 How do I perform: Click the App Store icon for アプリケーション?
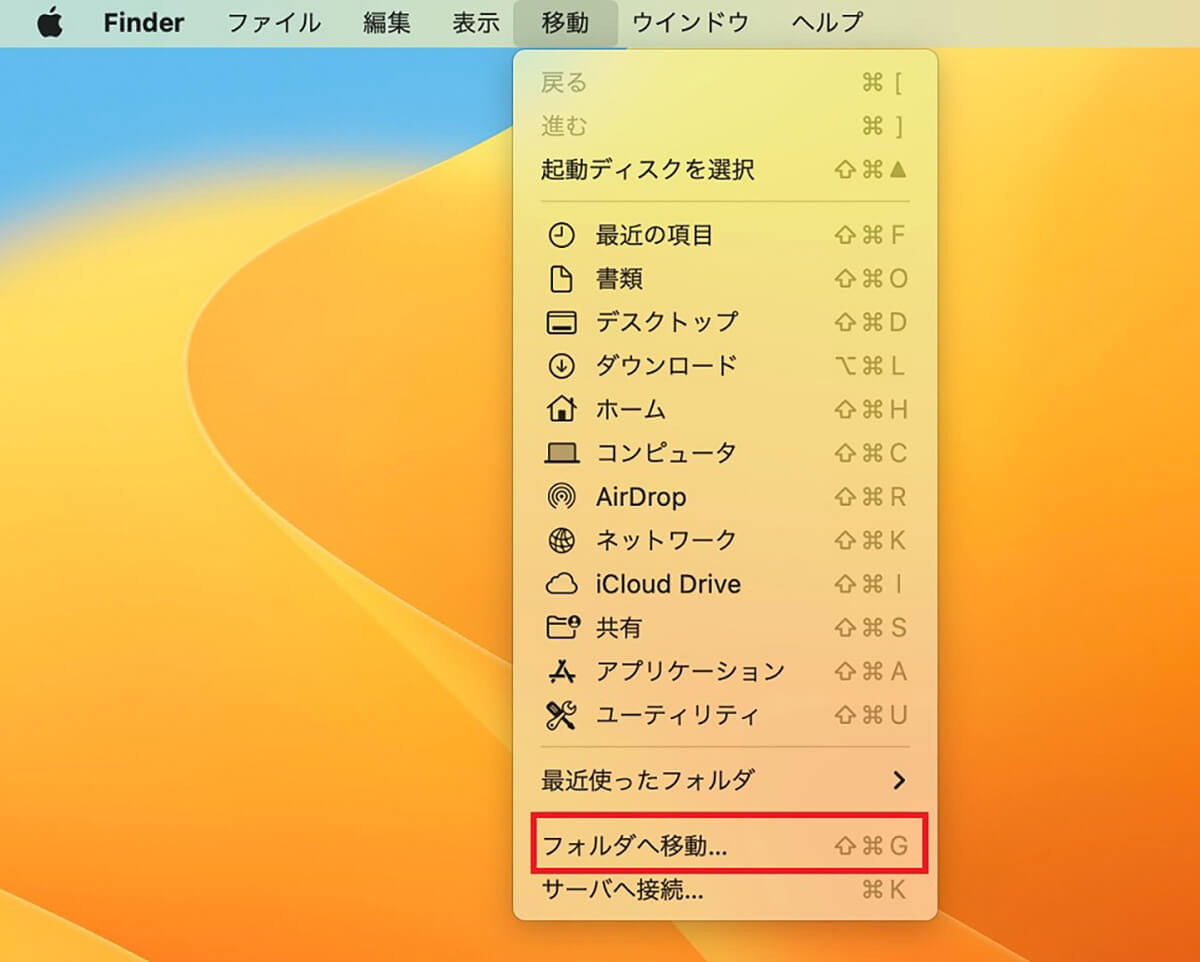click(x=562, y=671)
